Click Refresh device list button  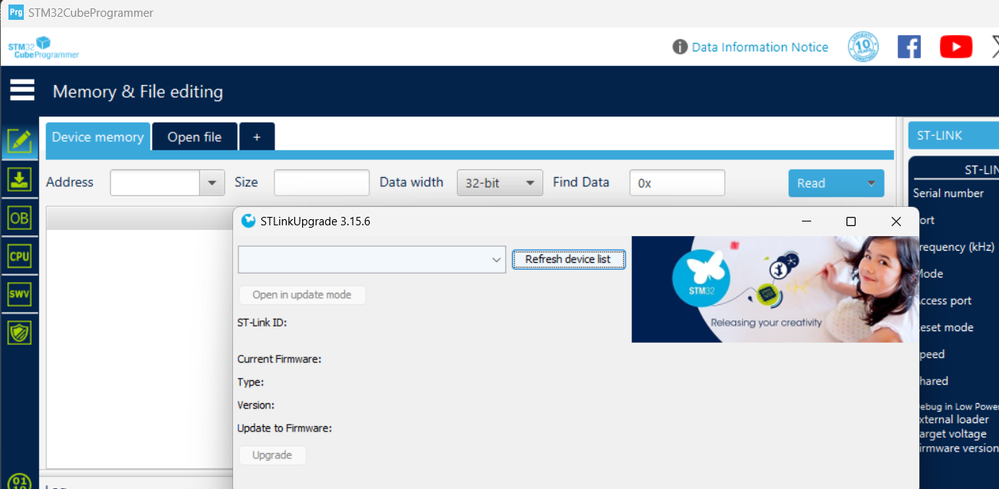[x=568, y=259]
